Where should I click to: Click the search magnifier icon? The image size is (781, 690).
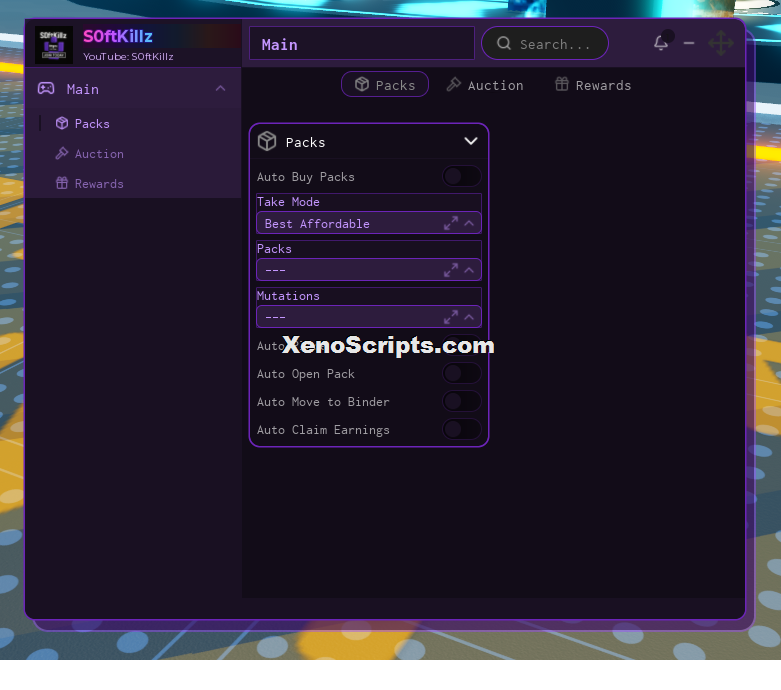tap(504, 43)
